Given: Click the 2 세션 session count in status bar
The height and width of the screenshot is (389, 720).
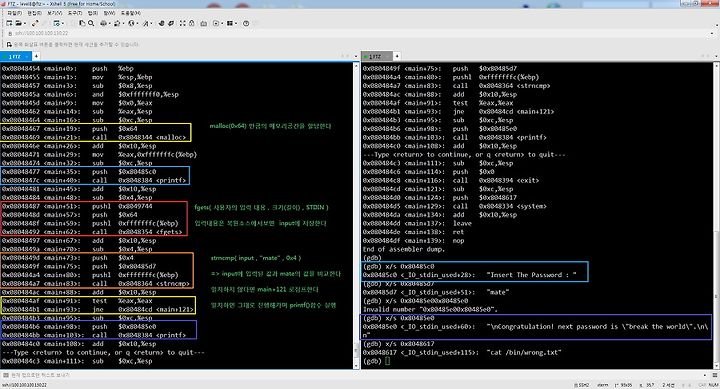Looking at the screenshot, I should pyautogui.click(x=668, y=384).
